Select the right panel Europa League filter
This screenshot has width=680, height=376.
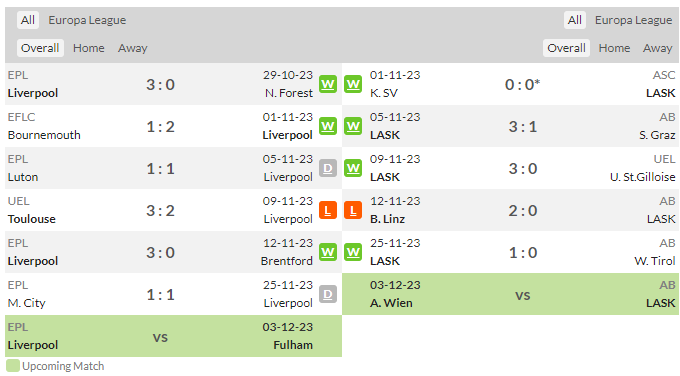pyautogui.click(x=634, y=20)
